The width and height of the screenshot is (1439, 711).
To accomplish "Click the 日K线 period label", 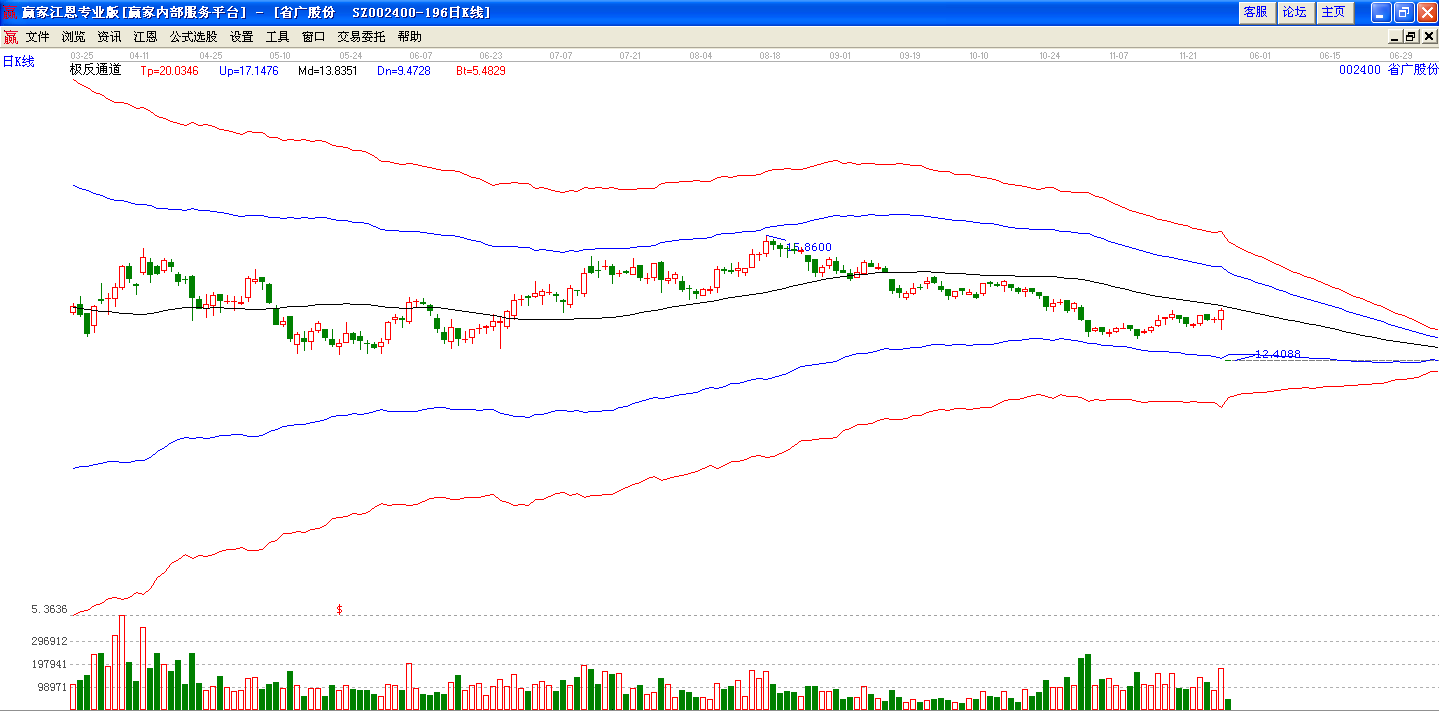I will [18, 62].
